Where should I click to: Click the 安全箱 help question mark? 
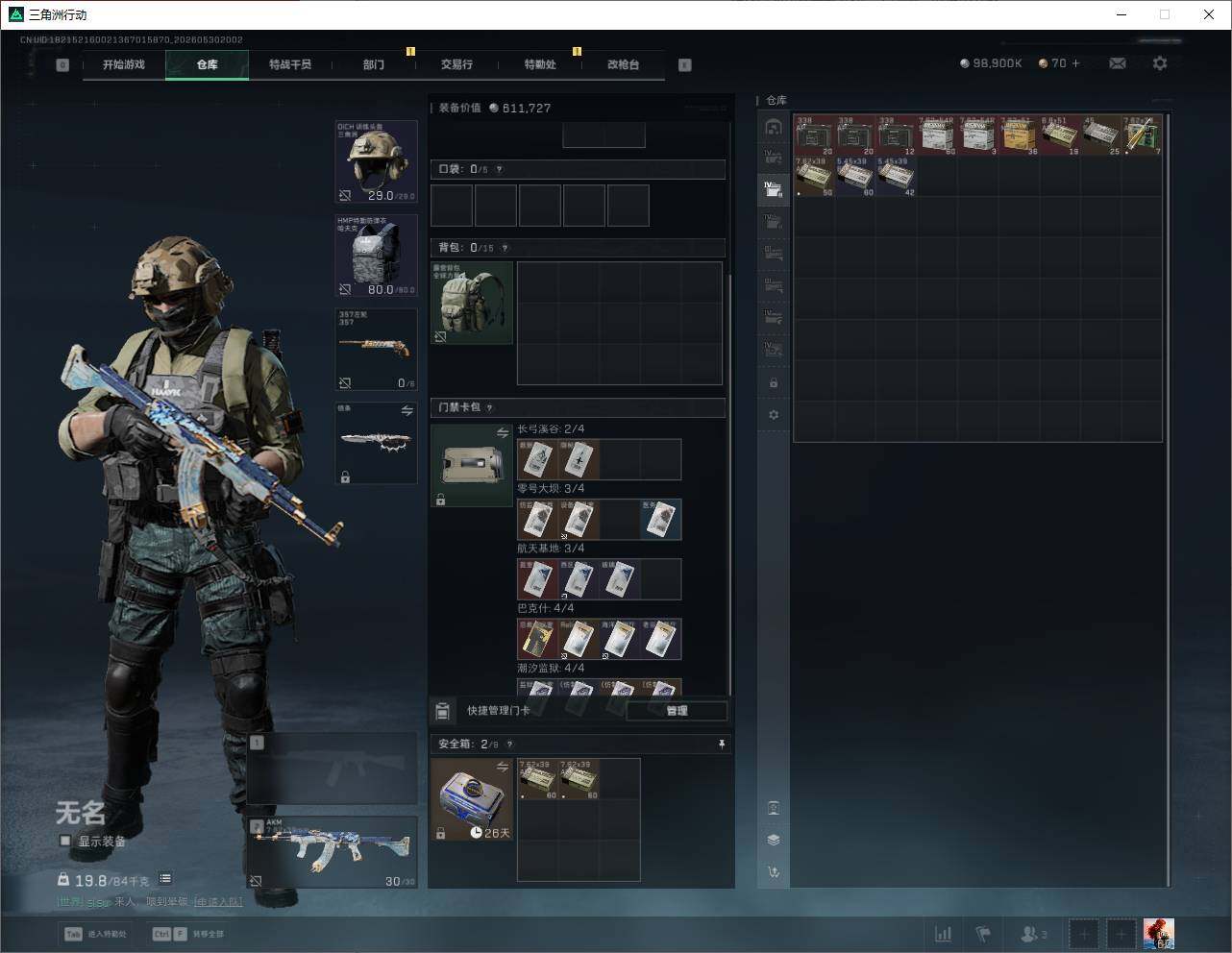click(509, 744)
